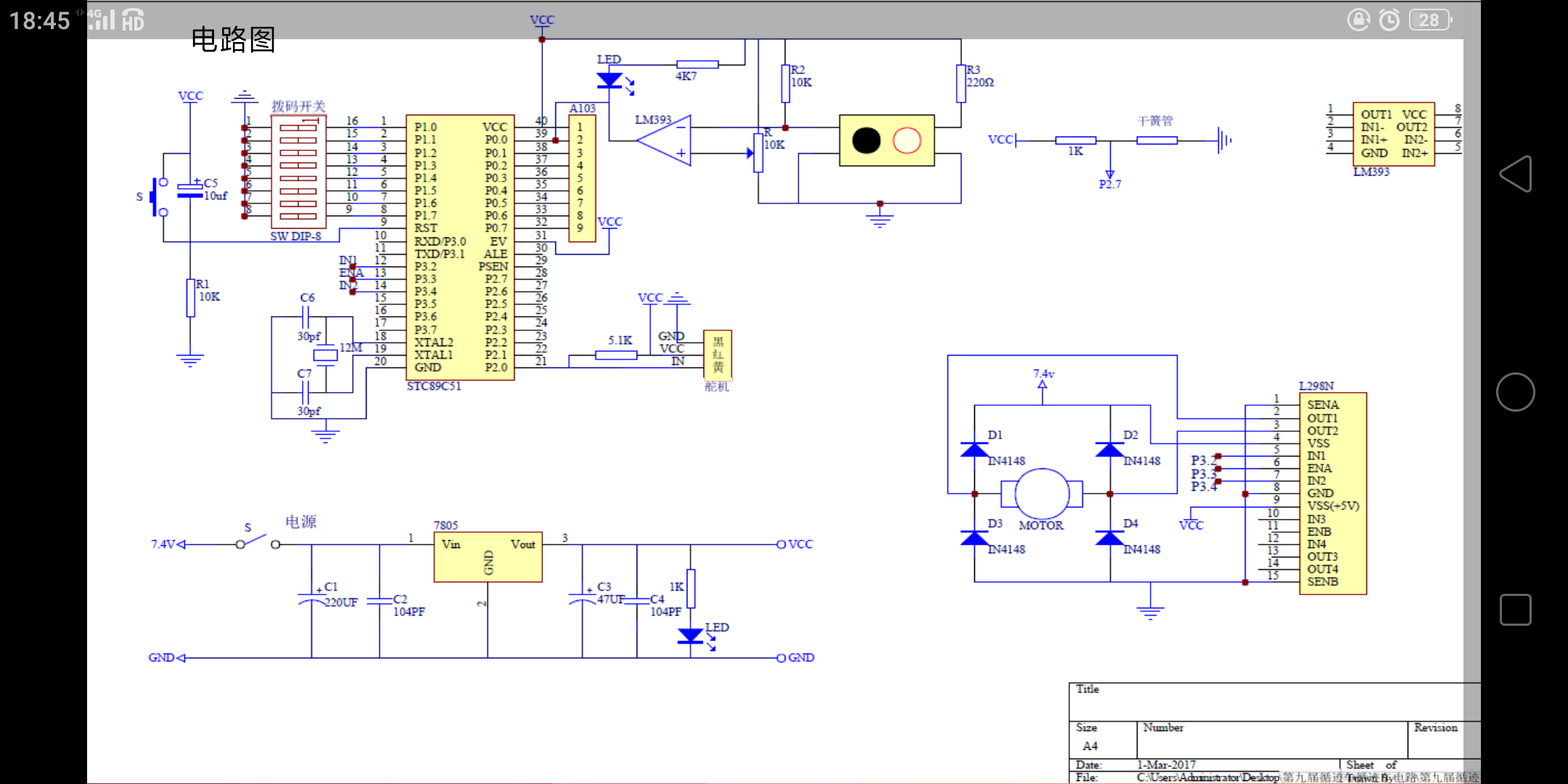This screenshot has height=784, width=1568.
Task: Click the VSS(+5V) pin on L298N
Action: (x=1333, y=506)
